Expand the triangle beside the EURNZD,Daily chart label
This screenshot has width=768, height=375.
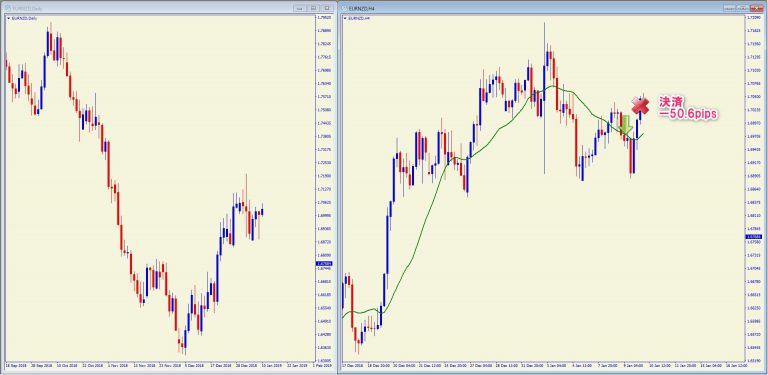click(8, 18)
